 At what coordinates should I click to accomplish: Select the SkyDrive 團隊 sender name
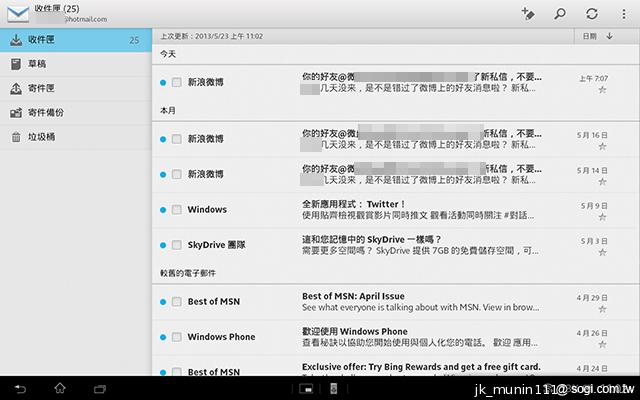216,245
